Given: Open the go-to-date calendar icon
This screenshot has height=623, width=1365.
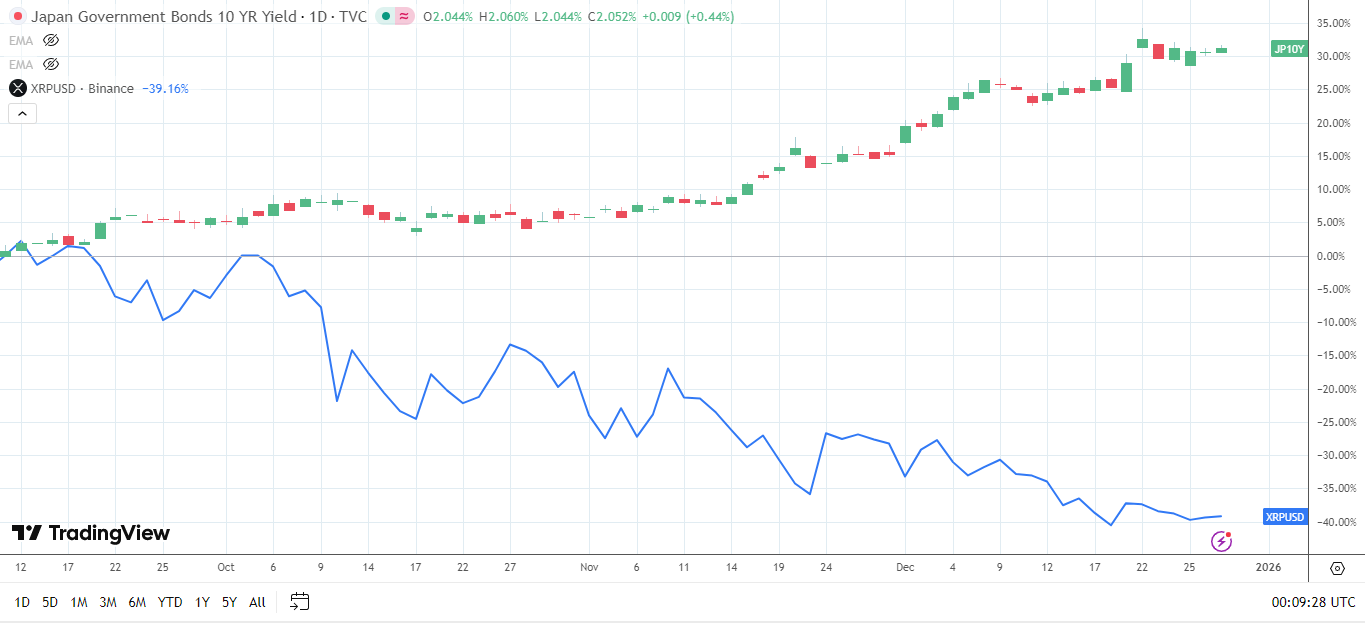Looking at the screenshot, I should 297,601.
